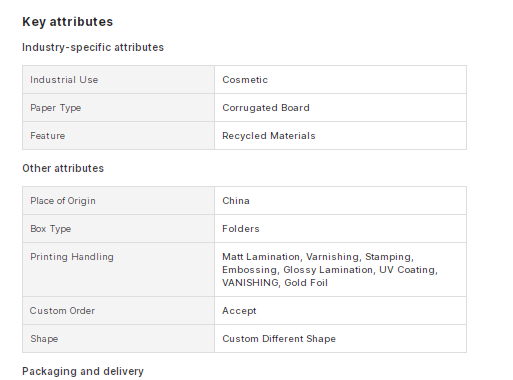Select the Accept value cell
The height and width of the screenshot is (380, 513).
340,311
